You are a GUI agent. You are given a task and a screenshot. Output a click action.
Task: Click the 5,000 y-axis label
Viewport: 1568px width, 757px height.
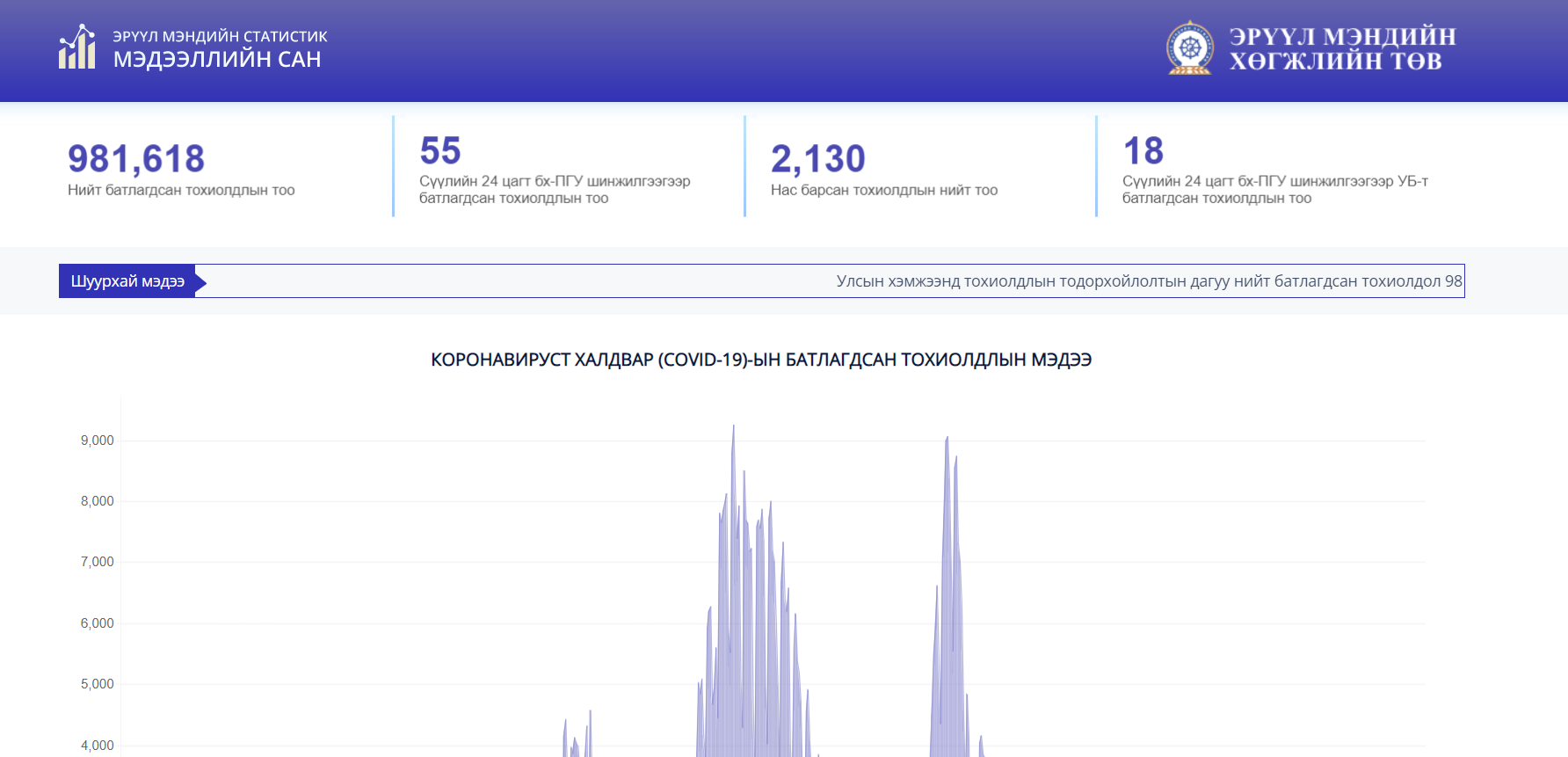tap(98, 684)
